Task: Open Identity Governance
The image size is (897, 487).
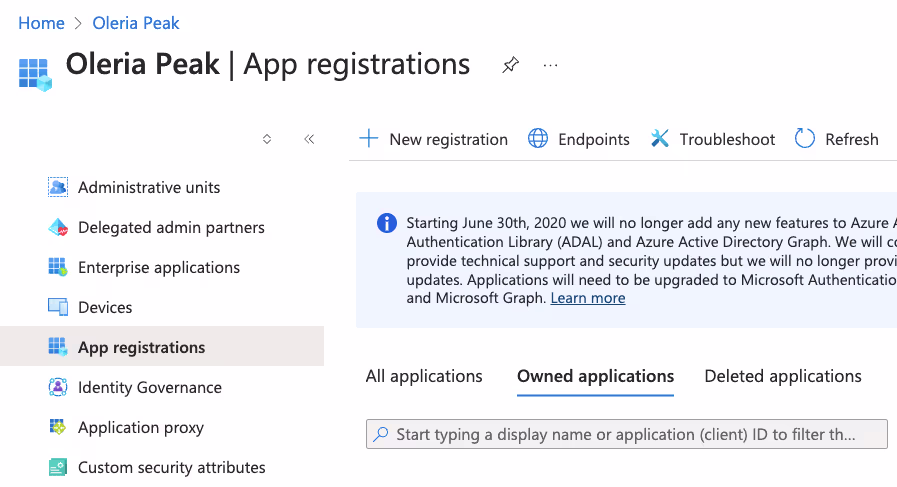Action: 150,388
